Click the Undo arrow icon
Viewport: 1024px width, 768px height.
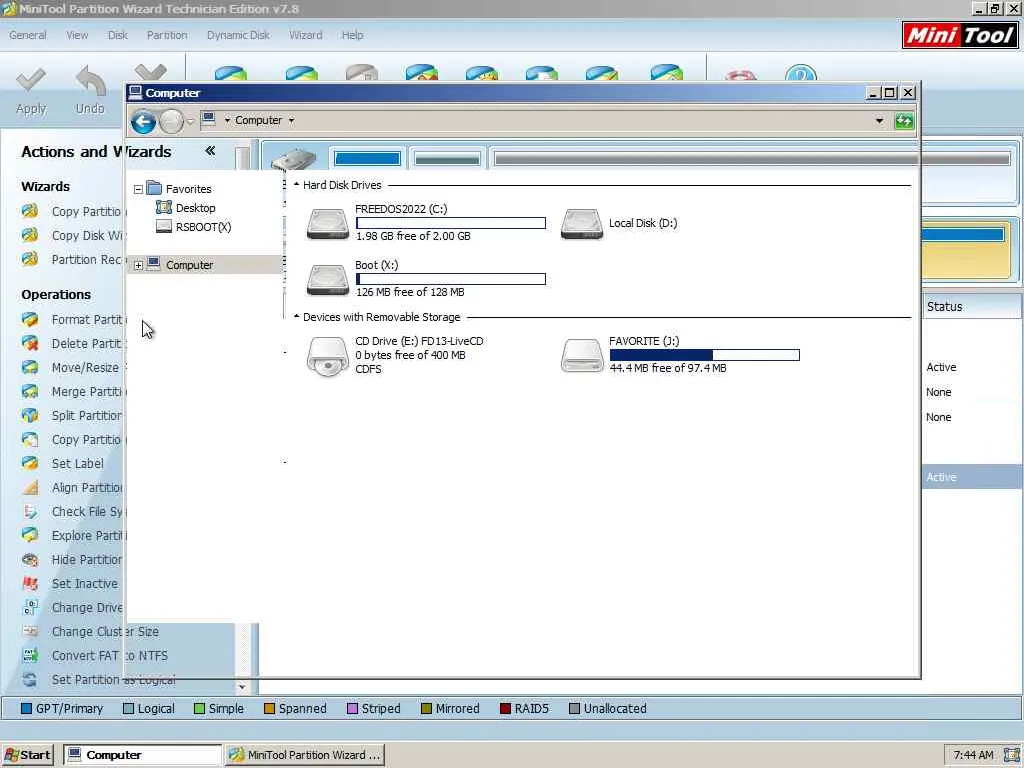90,81
